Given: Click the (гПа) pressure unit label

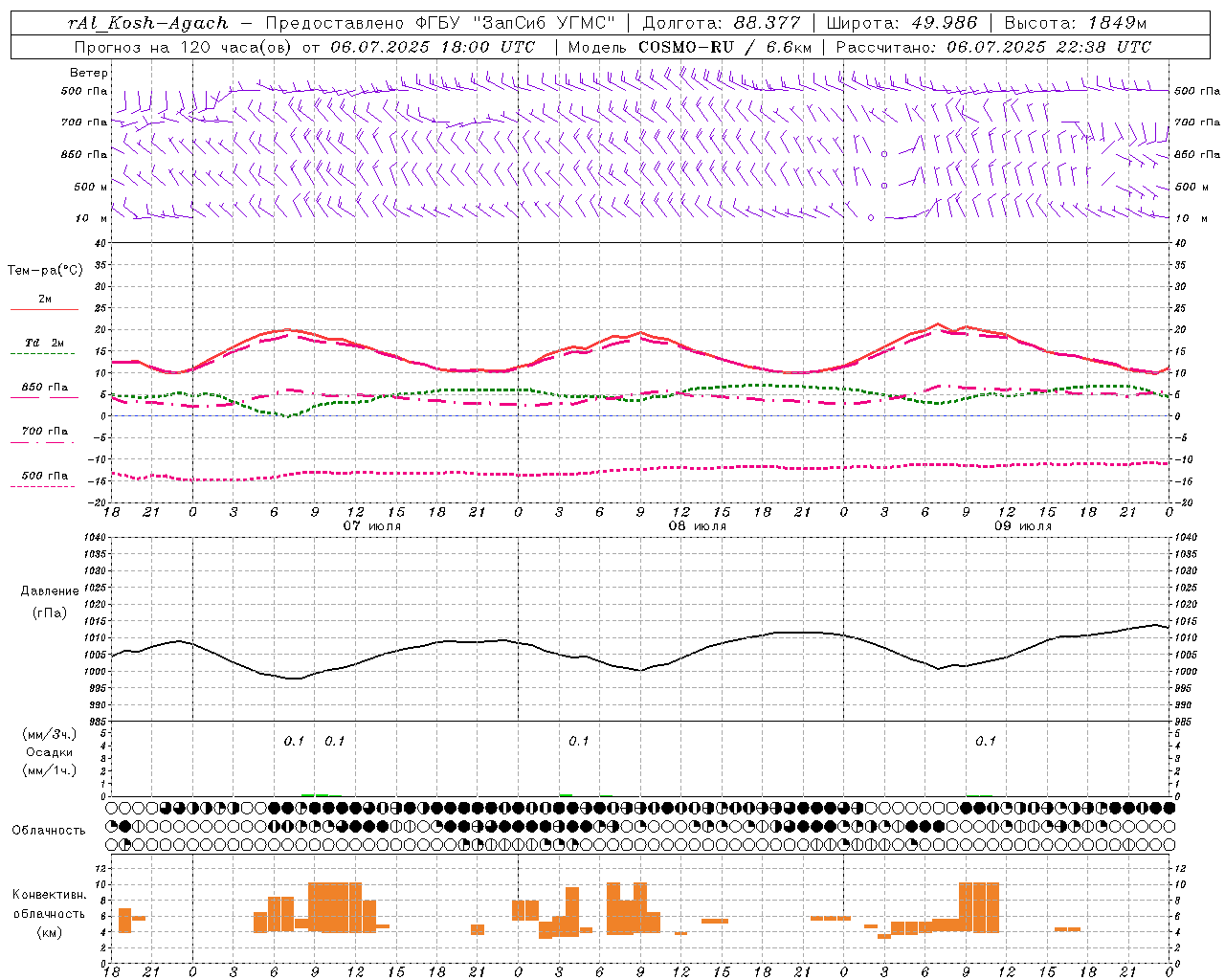Looking at the screenshot, I should click(50, 613).
